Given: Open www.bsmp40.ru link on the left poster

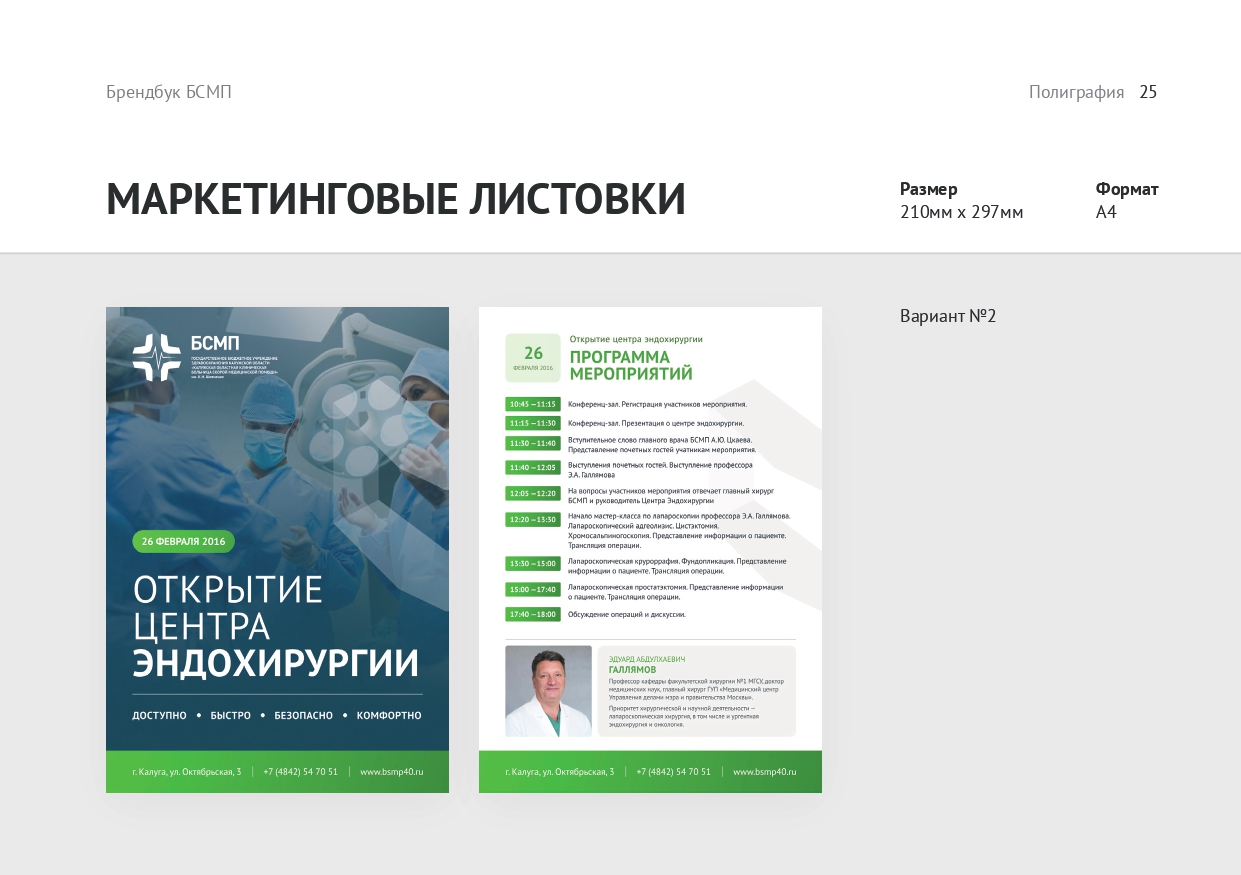Looking at the screenshot, I should 392,772.
